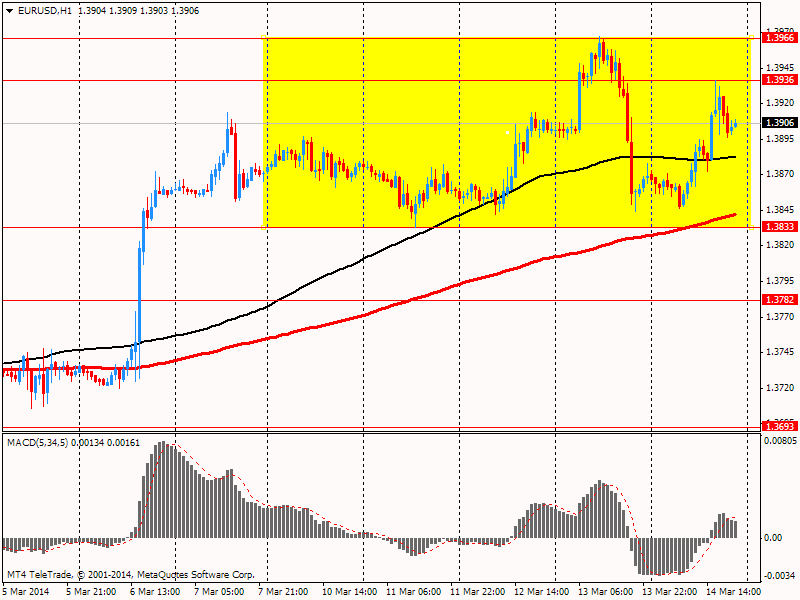Click the OHLC values 1.3904 1.3909 1.3903 1.3906
Viewport: 800px width, 600px height.
click(139, 11)
